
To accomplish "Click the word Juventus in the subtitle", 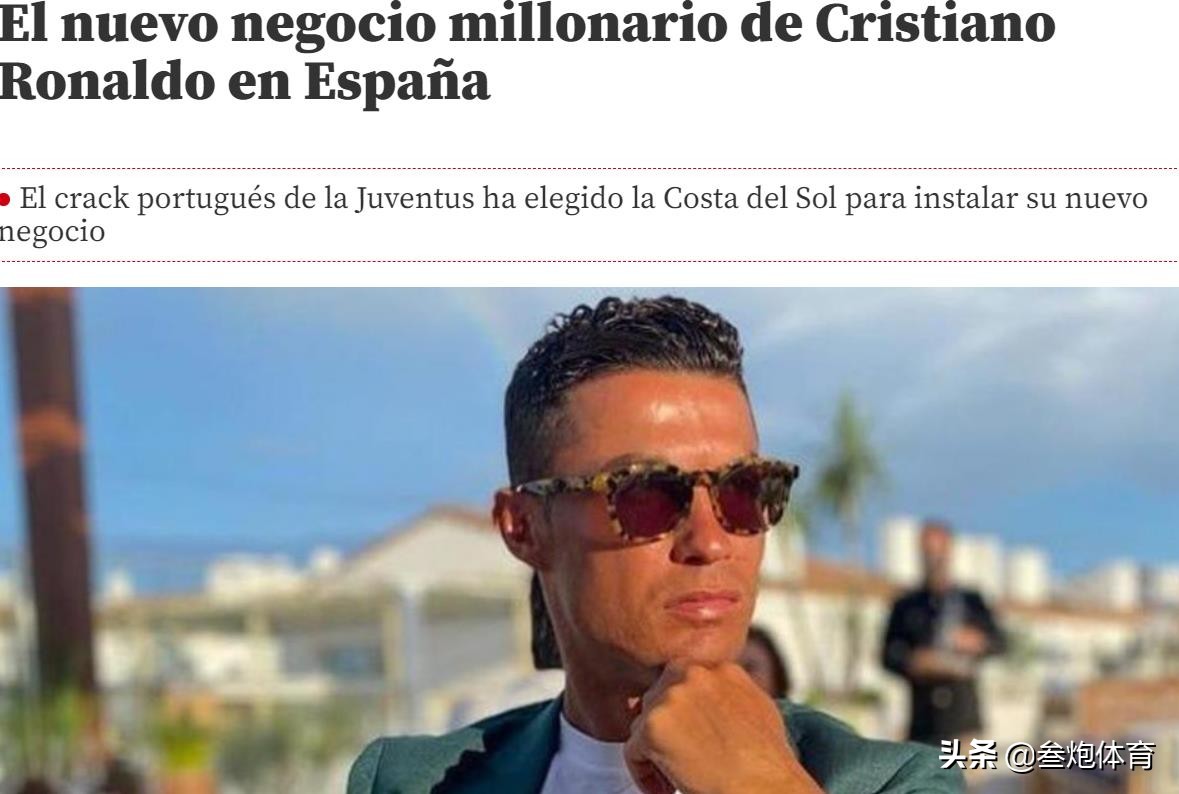I will coord(415,198).
